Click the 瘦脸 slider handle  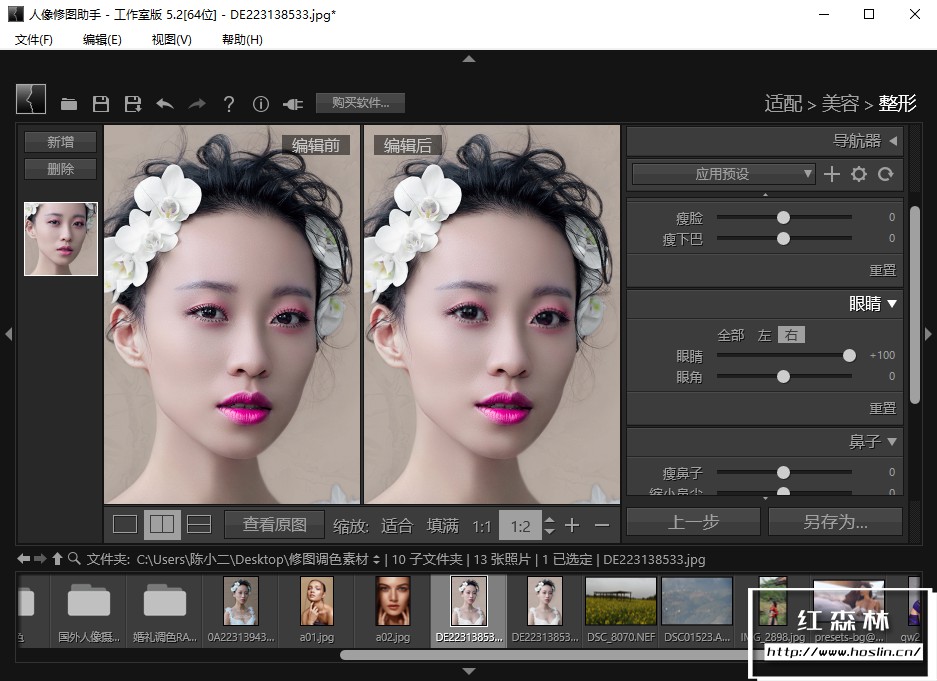tap(783, 217)
